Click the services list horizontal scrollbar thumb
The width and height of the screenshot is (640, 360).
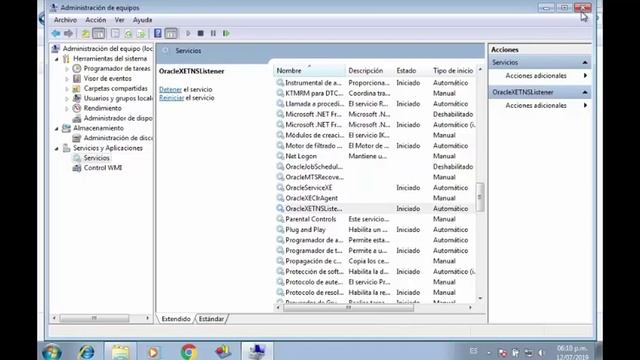[348, 308]
